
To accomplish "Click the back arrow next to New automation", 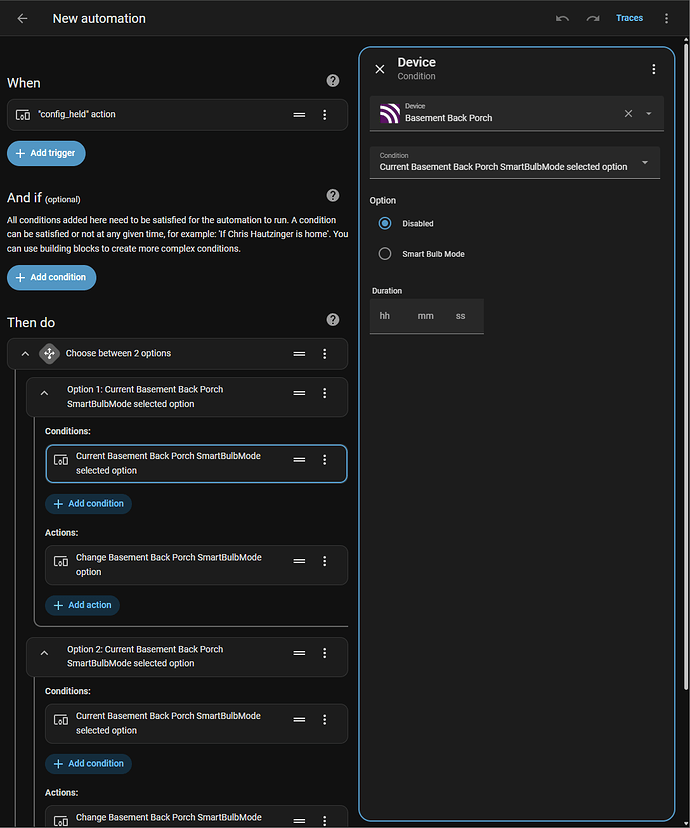I will pyautogui.click(x=22, y=18).
